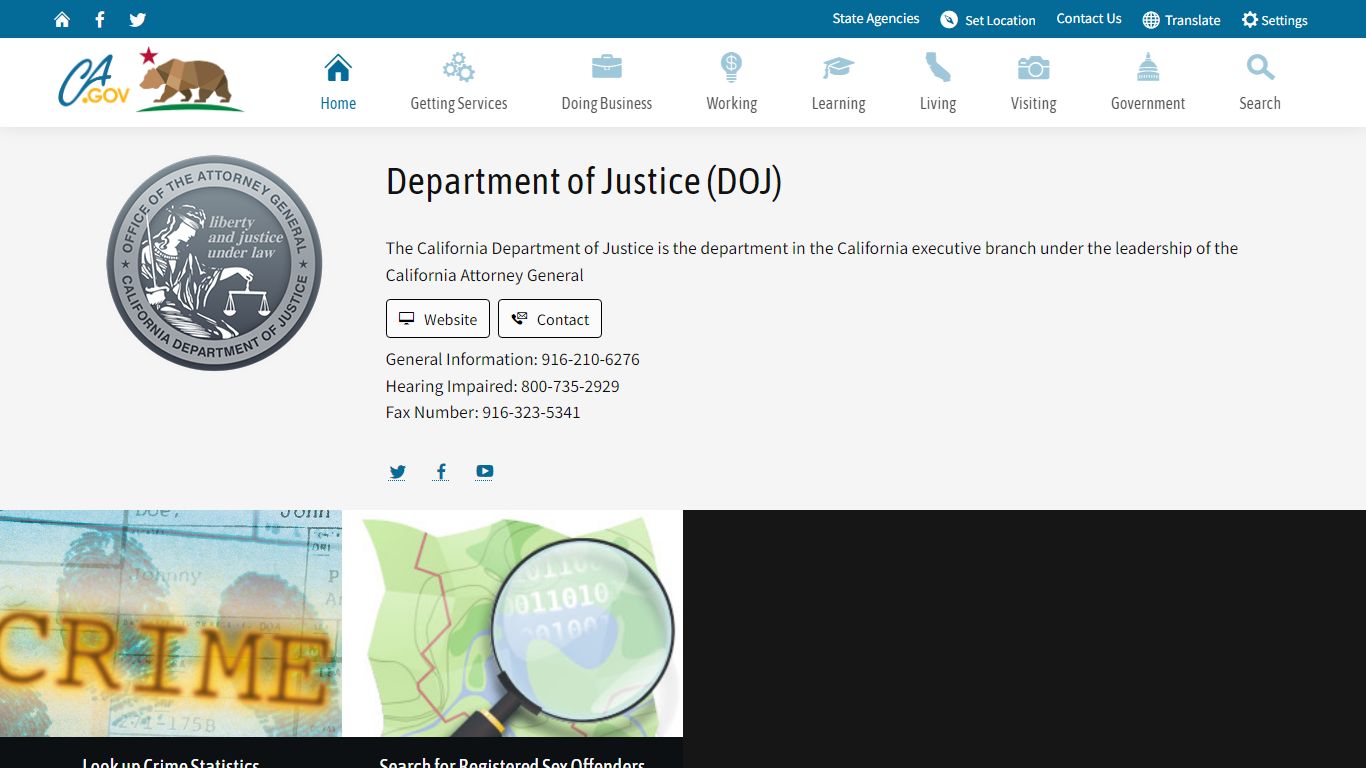
Task: Open the Living California map menu
Action: tap(938, 83)
